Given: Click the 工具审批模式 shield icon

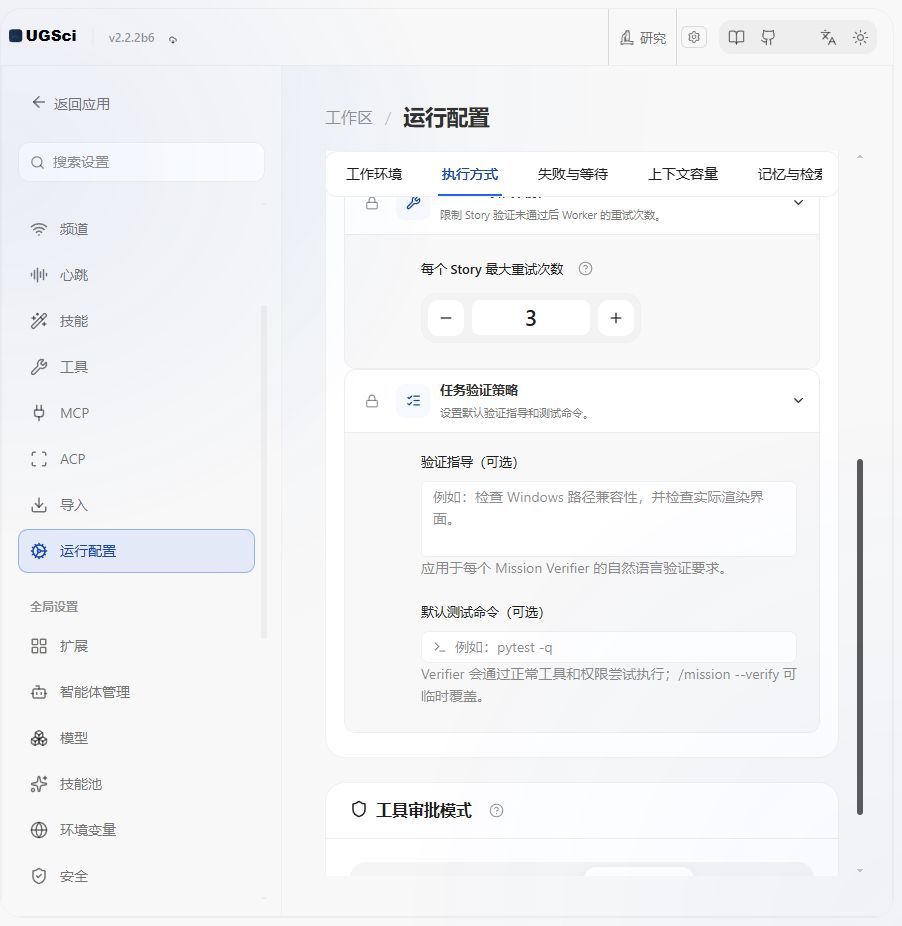Looking at the screenshot, I should click(x=359, y=809).
